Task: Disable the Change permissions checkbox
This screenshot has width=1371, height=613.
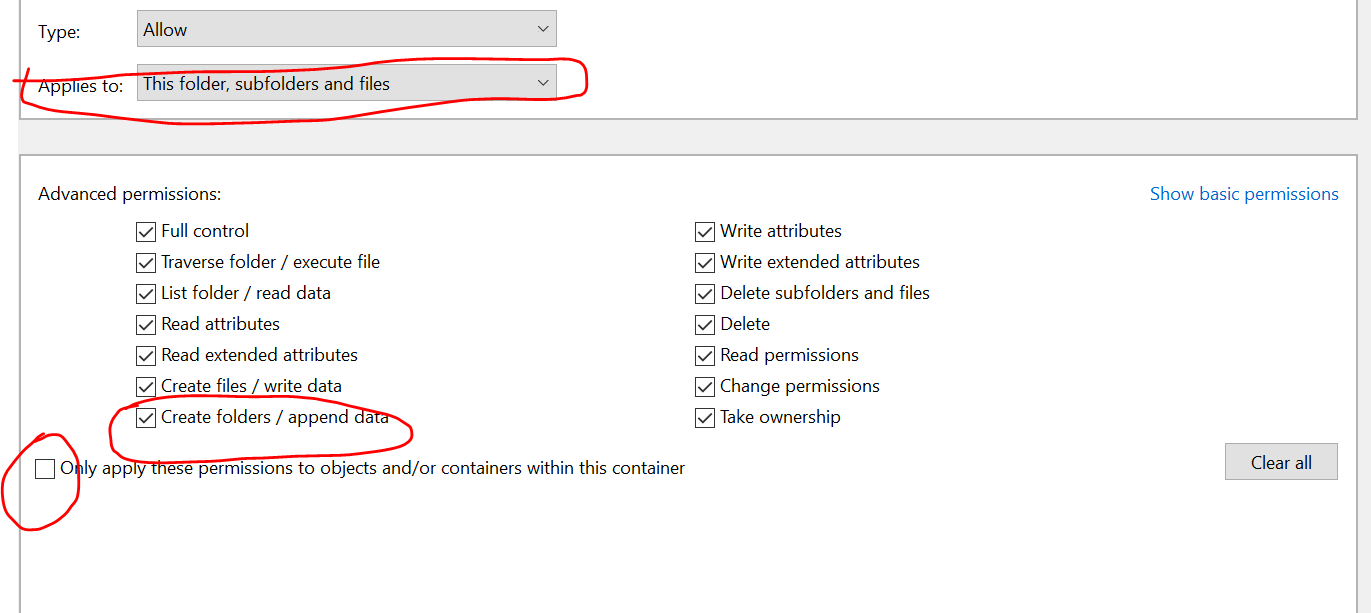Action: pos(705,387)
